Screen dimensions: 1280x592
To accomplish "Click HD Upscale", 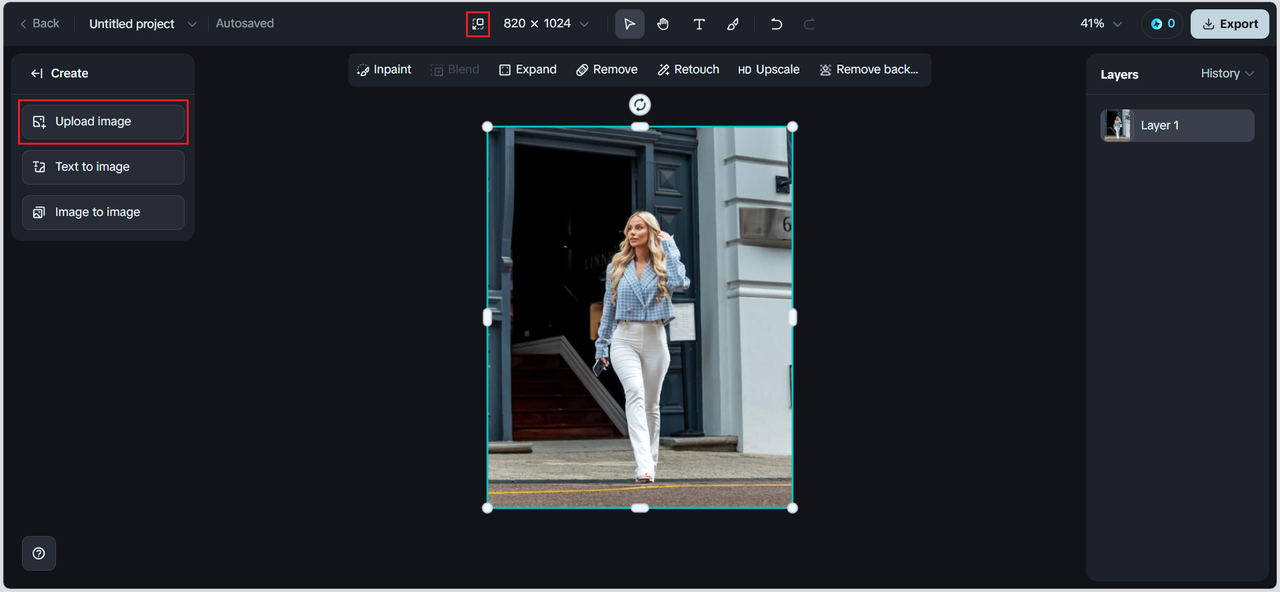I will (x=768, y=69).
